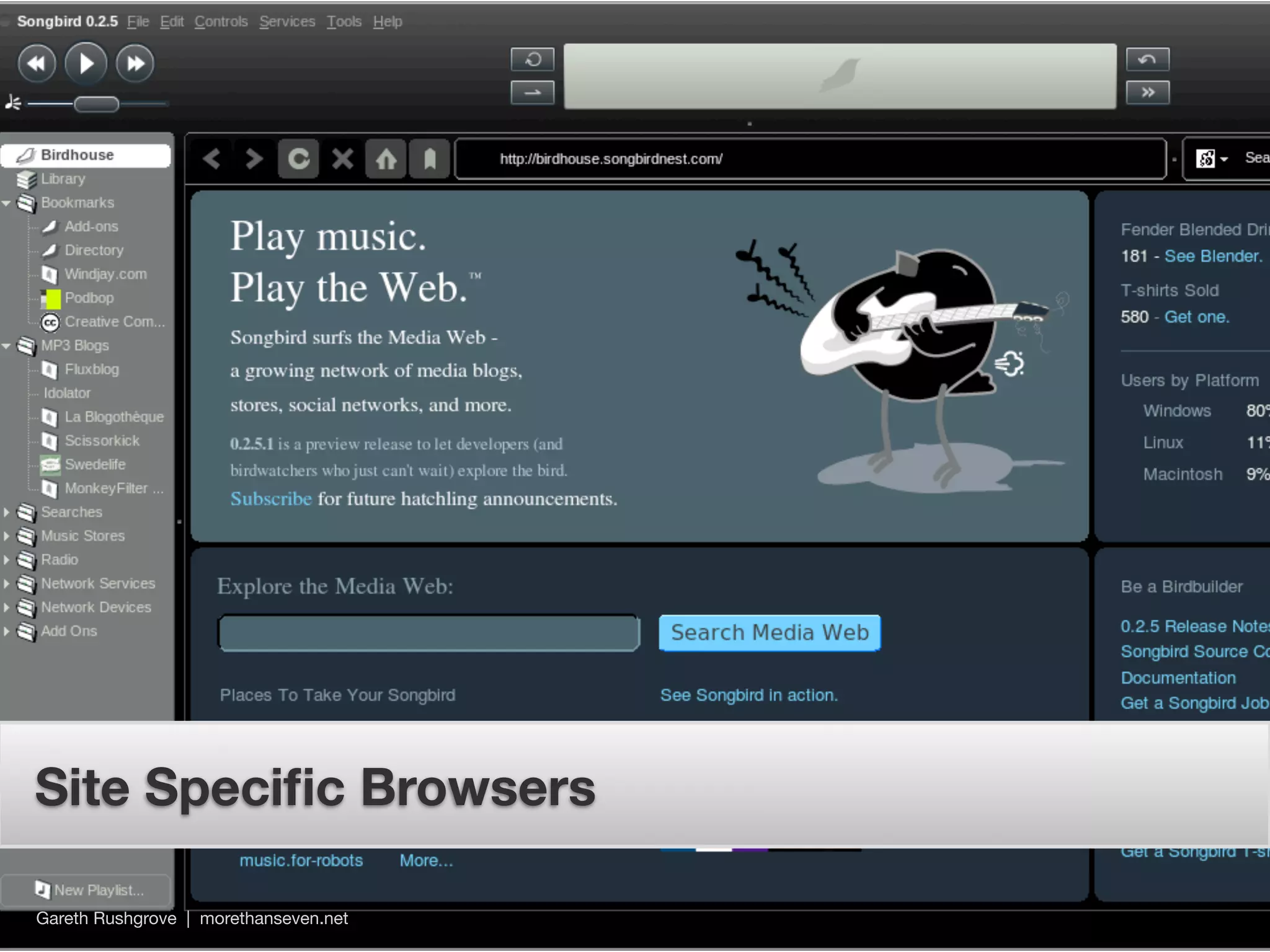Expand the Radio folder
1270x952 pixels.
click(x=6, y=560)
